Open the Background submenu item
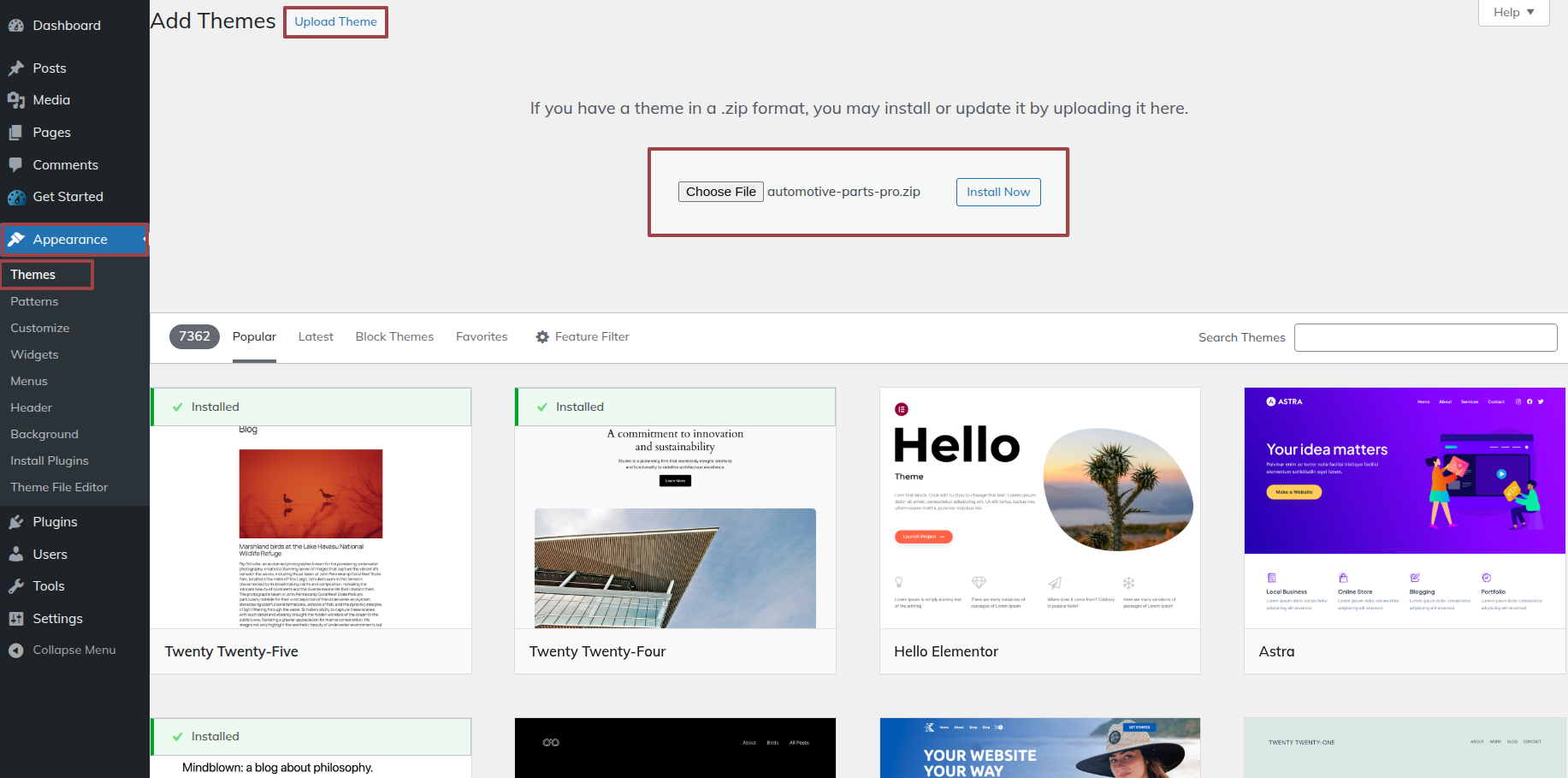 tap(44, 434)
